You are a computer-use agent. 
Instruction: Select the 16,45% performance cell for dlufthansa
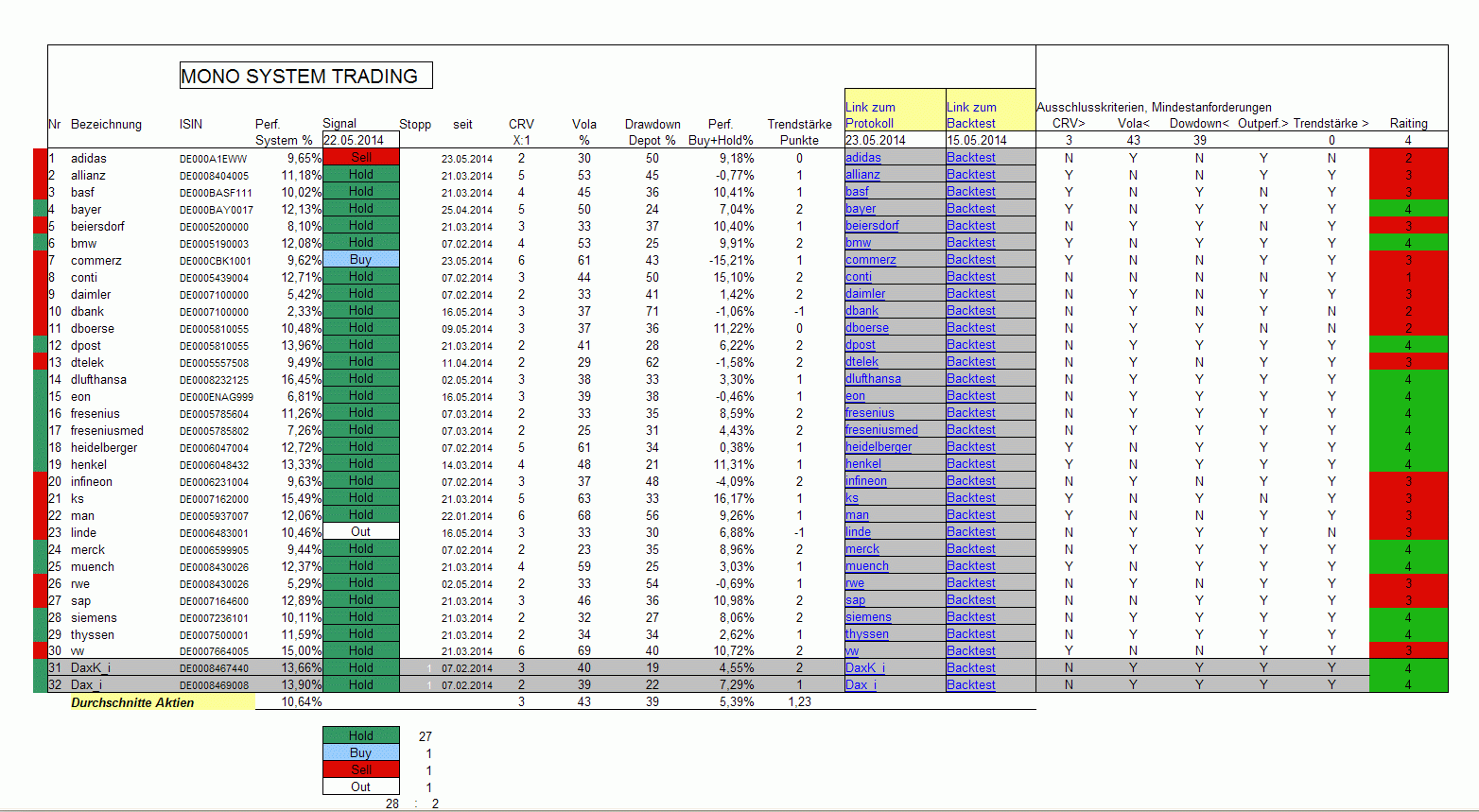[x=302, y=379]
